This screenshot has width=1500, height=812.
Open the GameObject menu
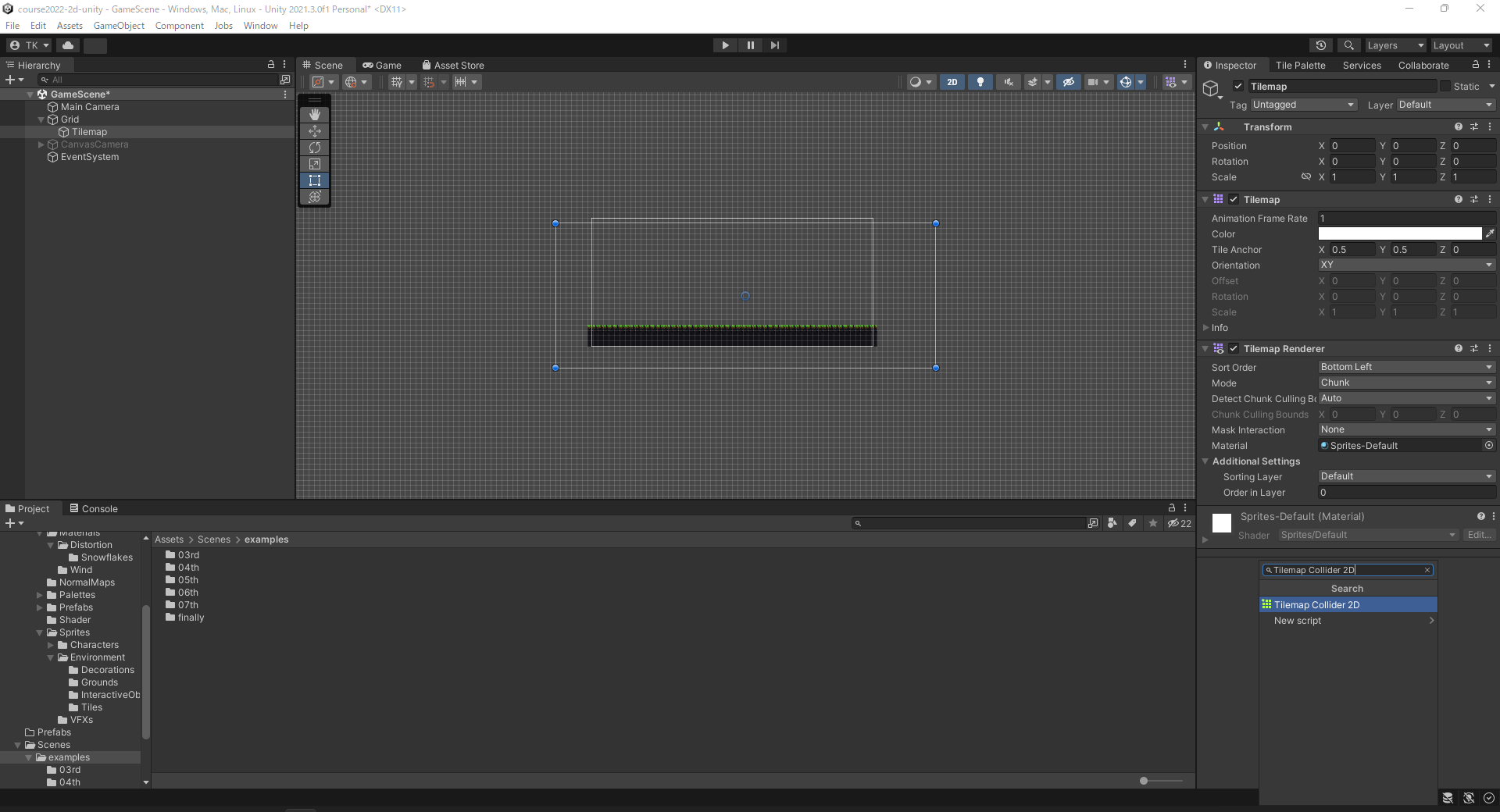pyautogui.click(x=119, y=26)
